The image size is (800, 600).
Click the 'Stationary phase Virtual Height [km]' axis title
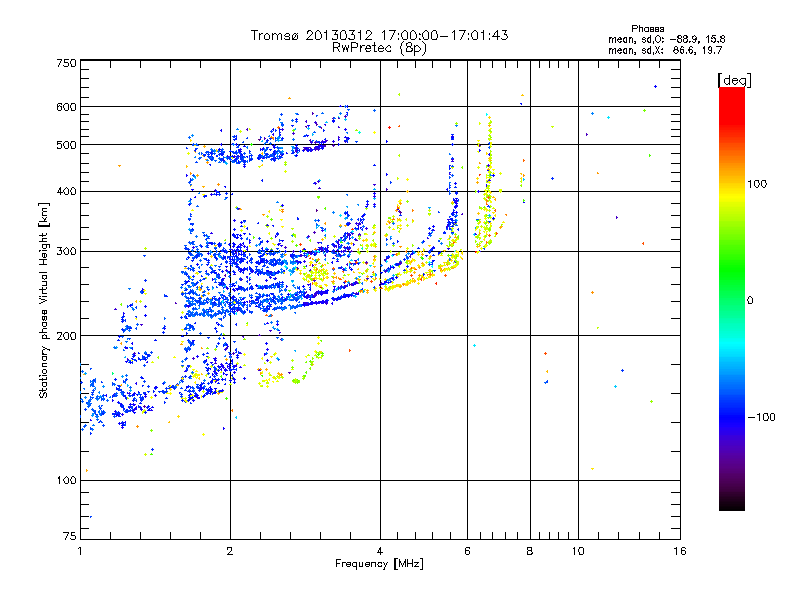(44, 301)
